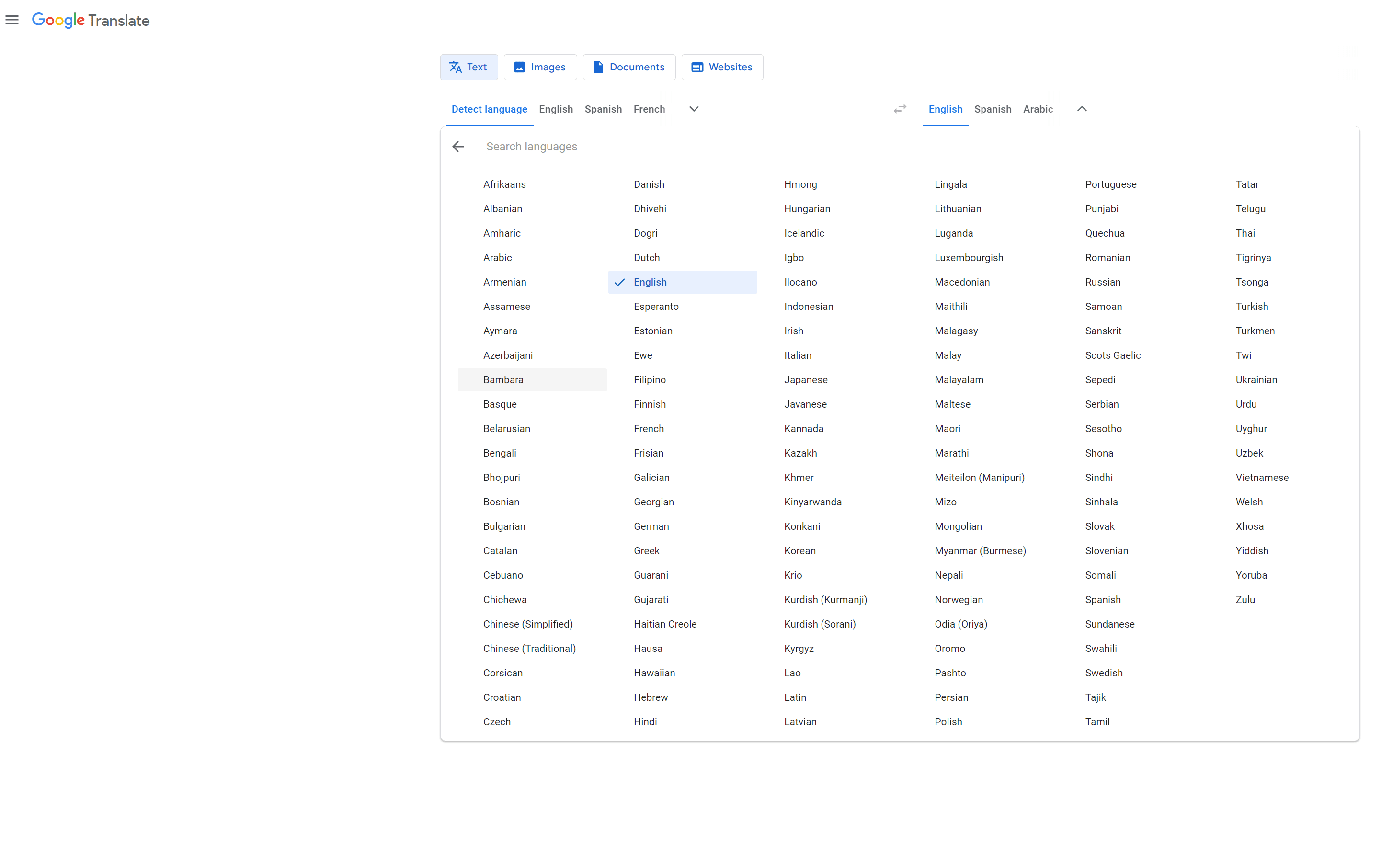Select the Detect language source tab
The image size is (1393, 868).
(x=490, y=109)
